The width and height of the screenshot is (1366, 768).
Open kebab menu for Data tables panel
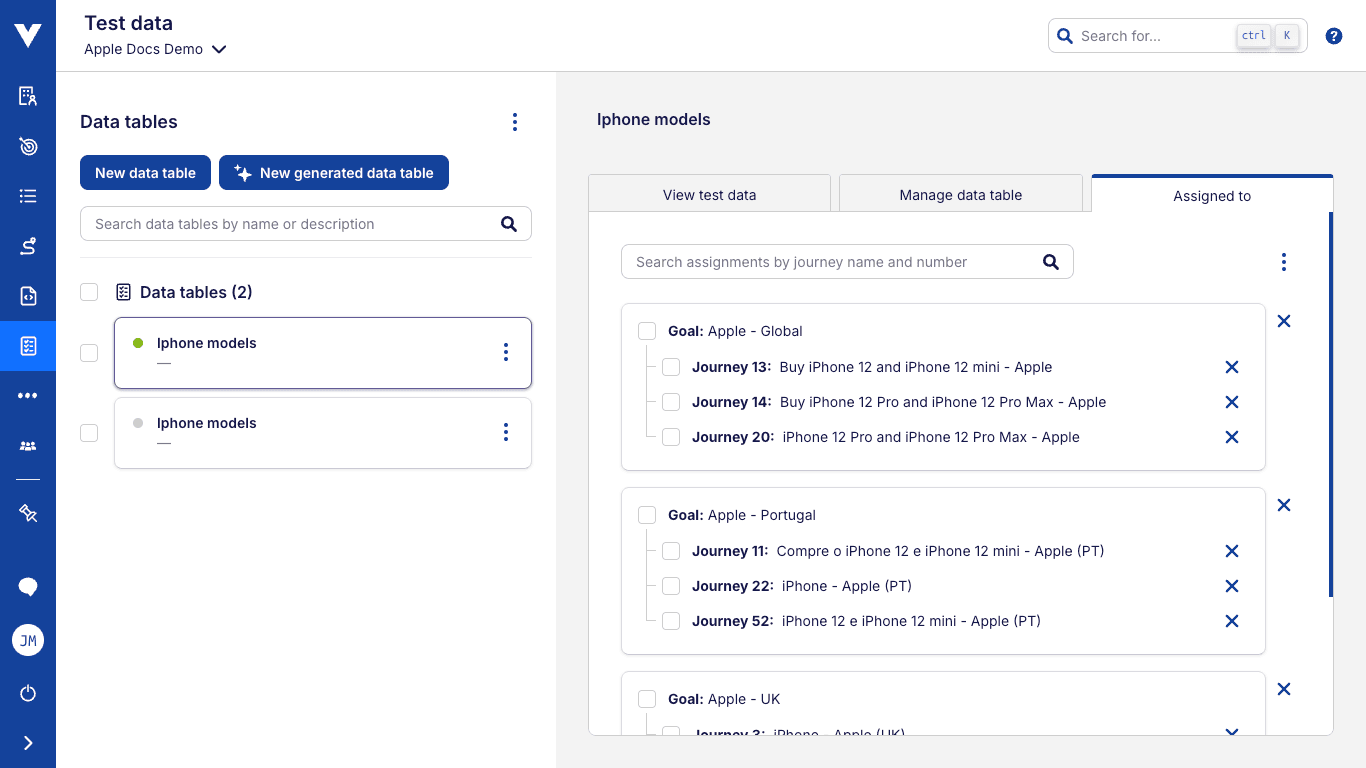tap(514, 122)
